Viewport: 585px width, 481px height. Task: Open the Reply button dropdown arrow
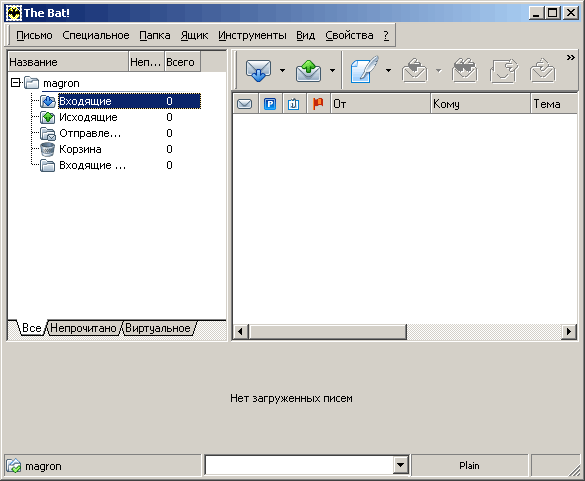[438, 70]
